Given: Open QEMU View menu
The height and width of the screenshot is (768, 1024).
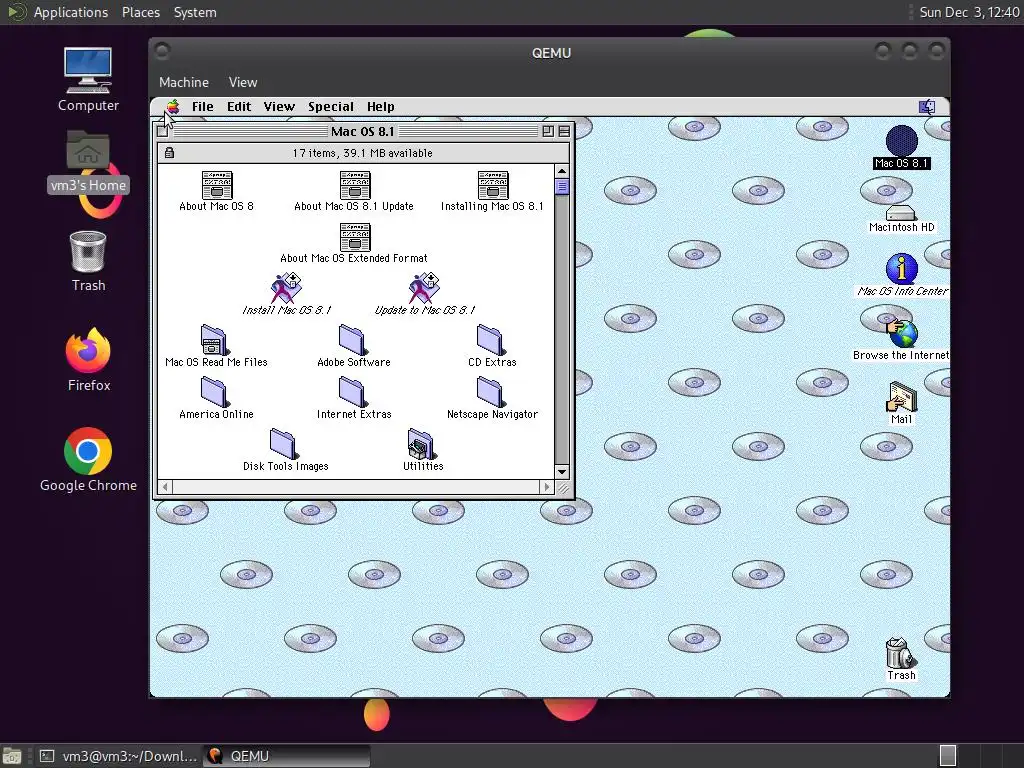Looking at the screenshot, I should click(x=243, y=82).
